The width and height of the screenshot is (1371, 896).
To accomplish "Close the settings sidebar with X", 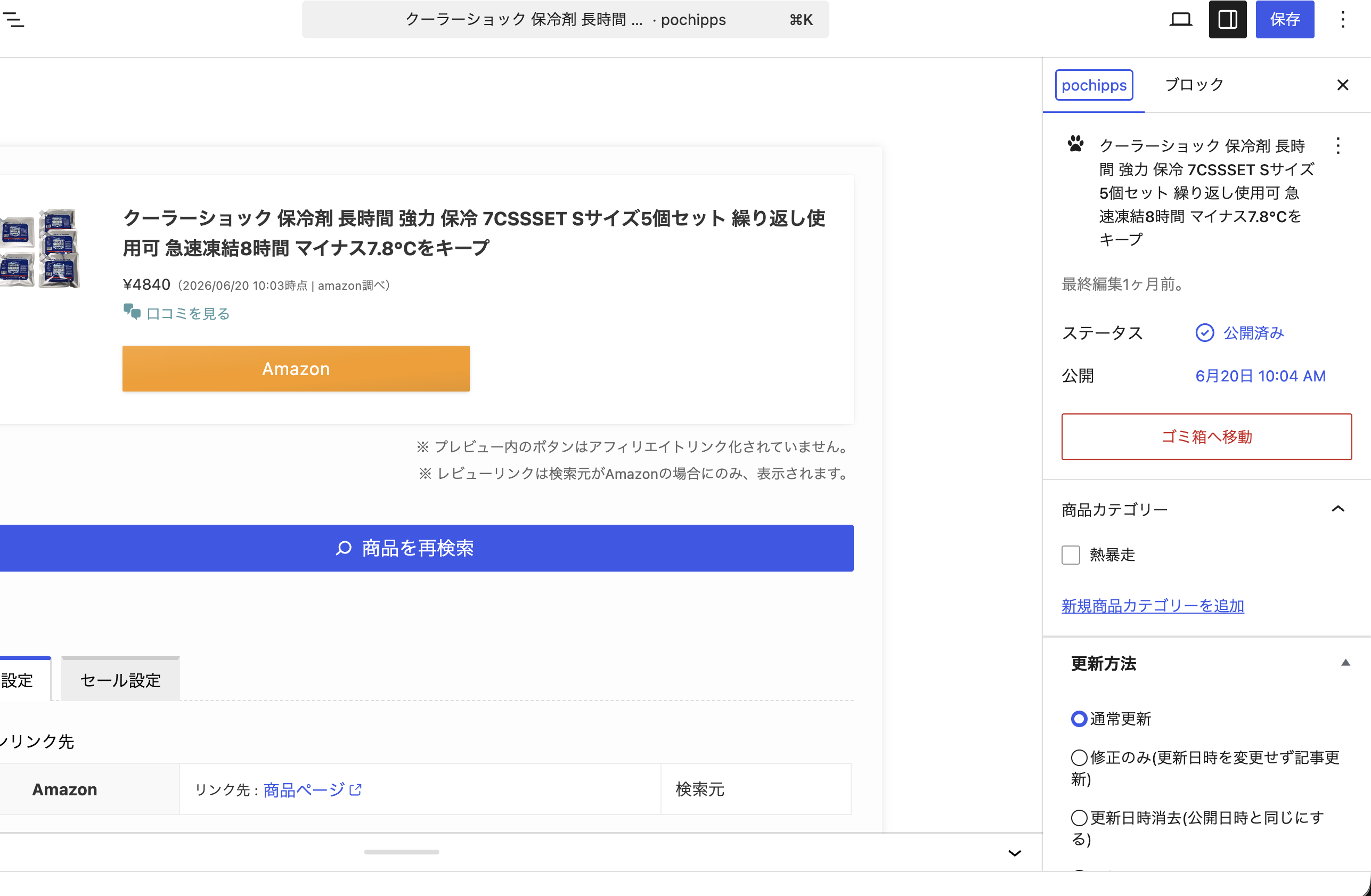I will click(x=1342, y=85).
